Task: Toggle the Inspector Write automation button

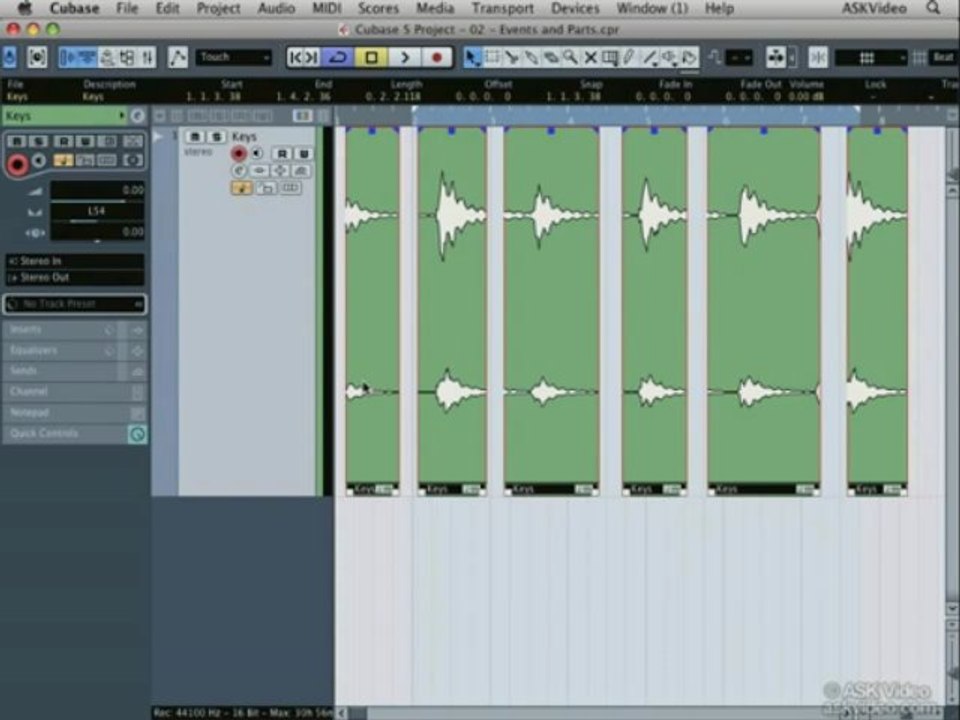Action: click(85, 141)
